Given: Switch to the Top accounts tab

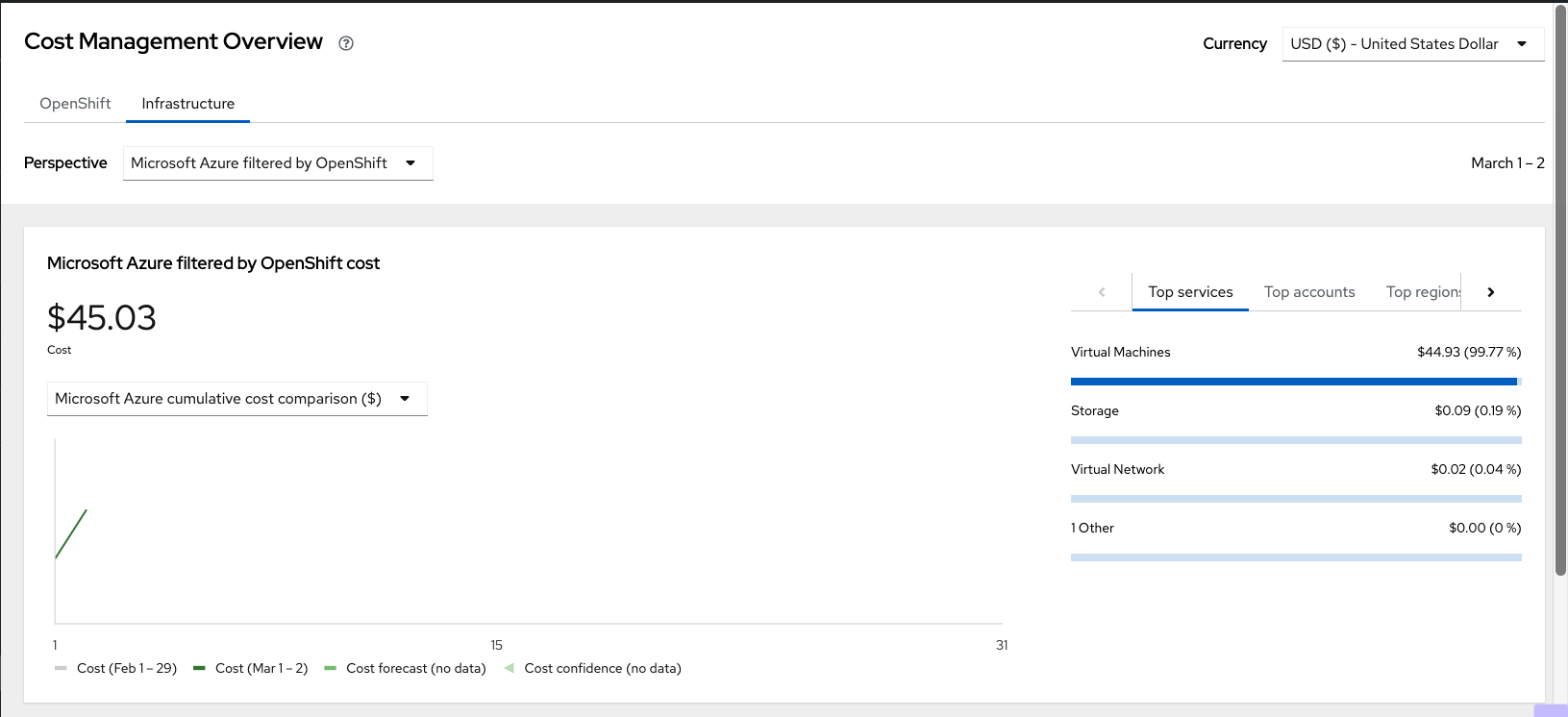Looking at the screenshot, I should pos(1309,292).
